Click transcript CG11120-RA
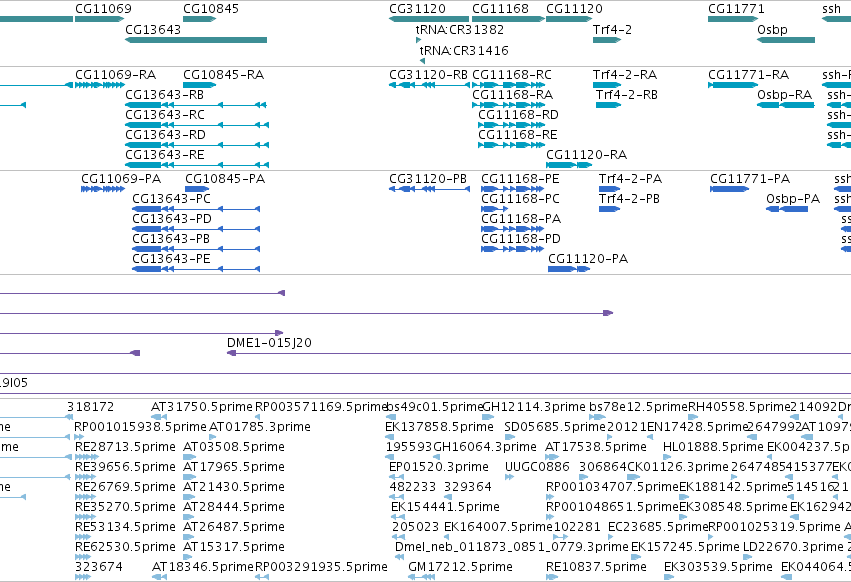Viewport: 851px width, 582px height. coord(587,155)
